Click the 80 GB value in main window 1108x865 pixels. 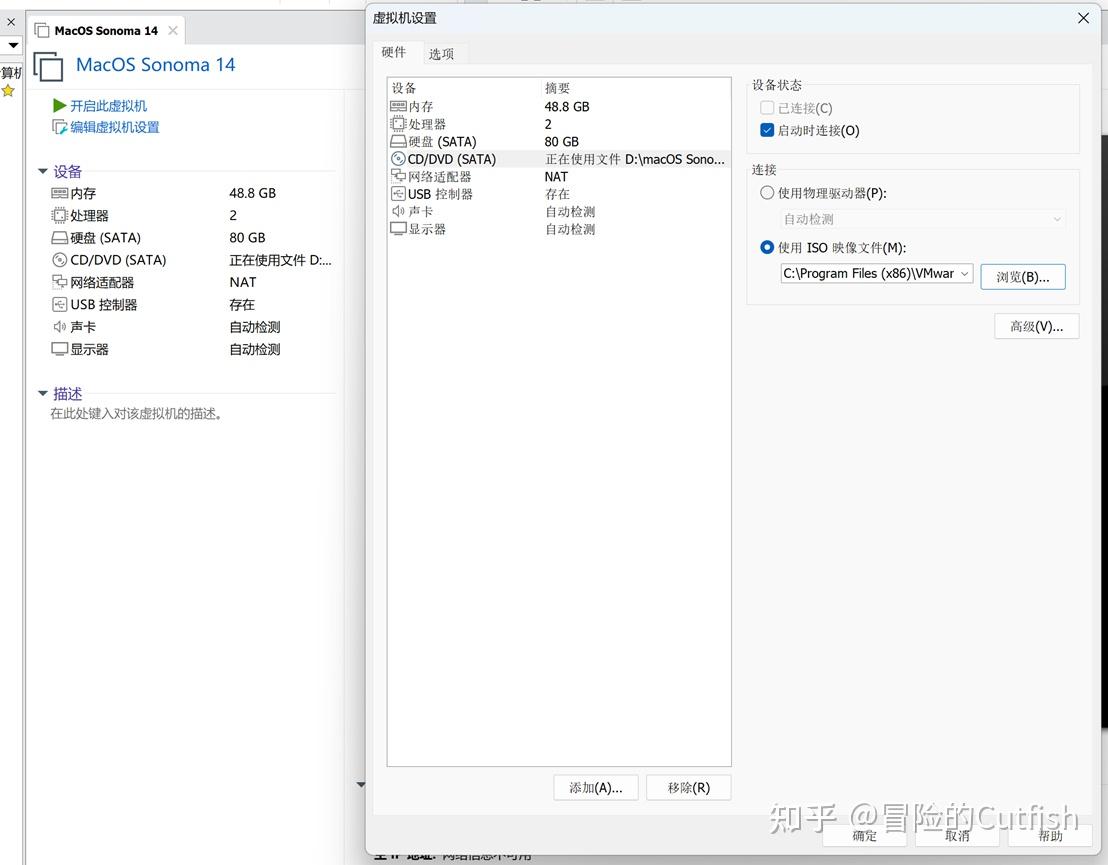click(x=247, y=237)
